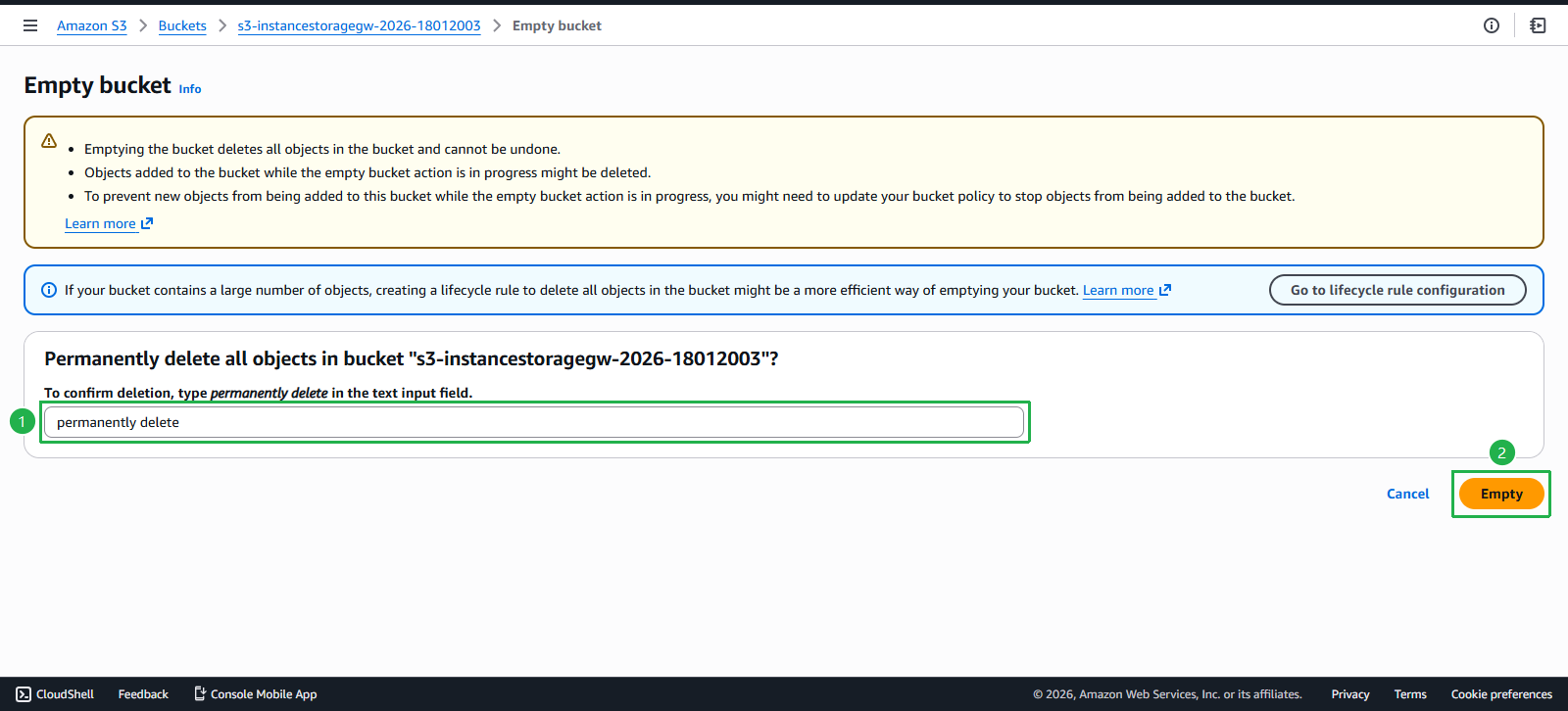Open the Privacy link in the footer
Screen dimensions: 1568x711
click(x=1350, y=694)
